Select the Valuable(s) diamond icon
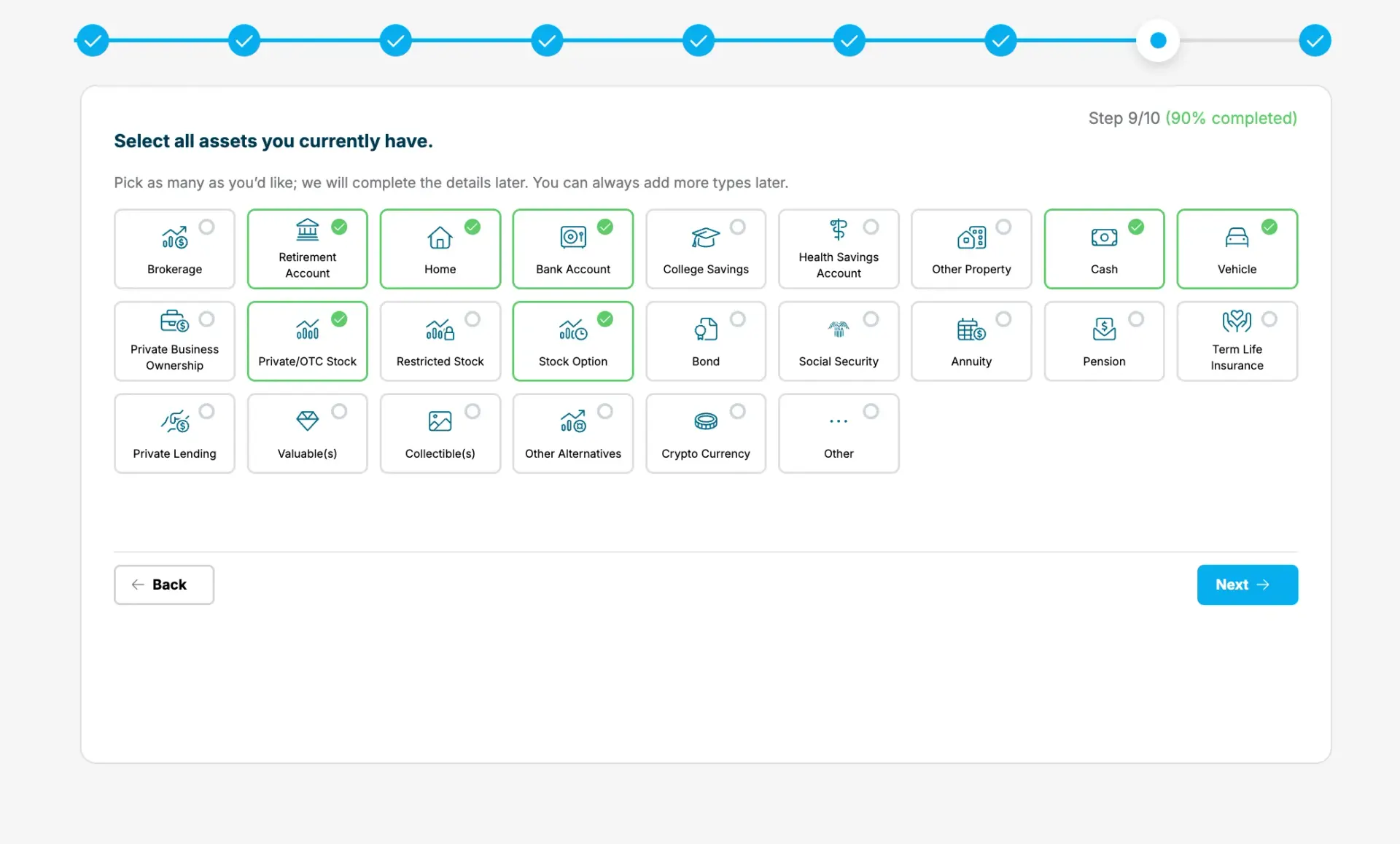Viewport: 1400px width, 844px height. 307,421
